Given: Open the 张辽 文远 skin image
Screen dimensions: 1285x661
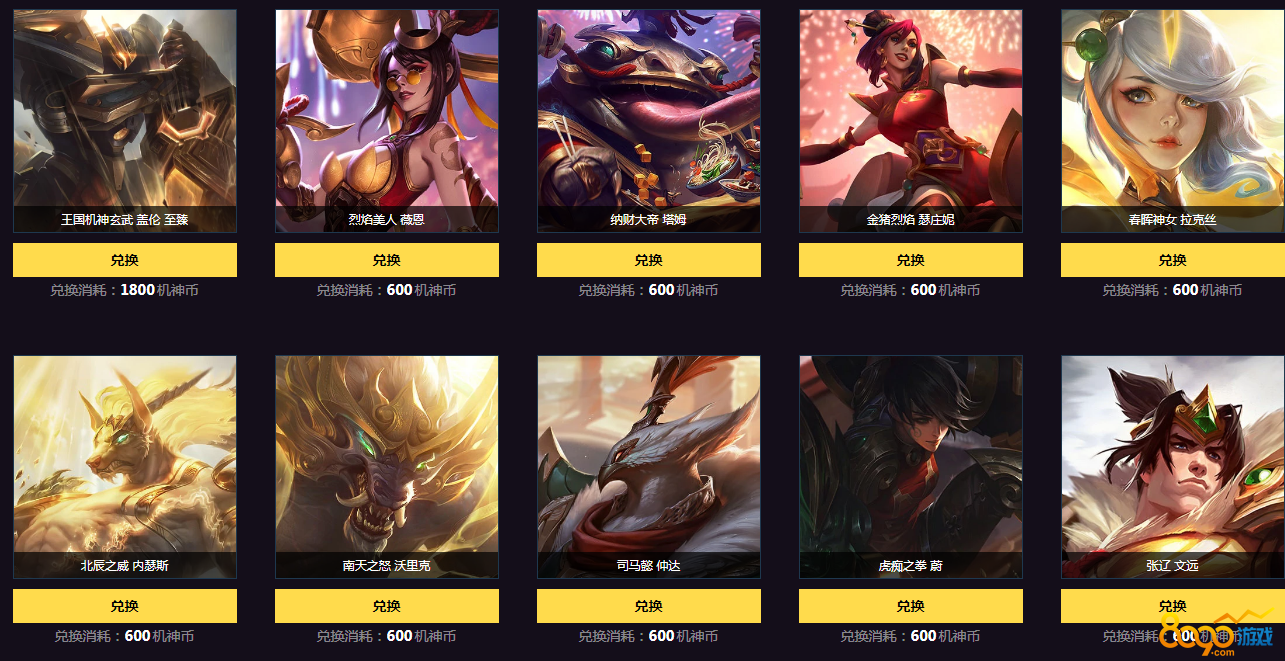Looking at the screenshot, I should (1173, 467).
